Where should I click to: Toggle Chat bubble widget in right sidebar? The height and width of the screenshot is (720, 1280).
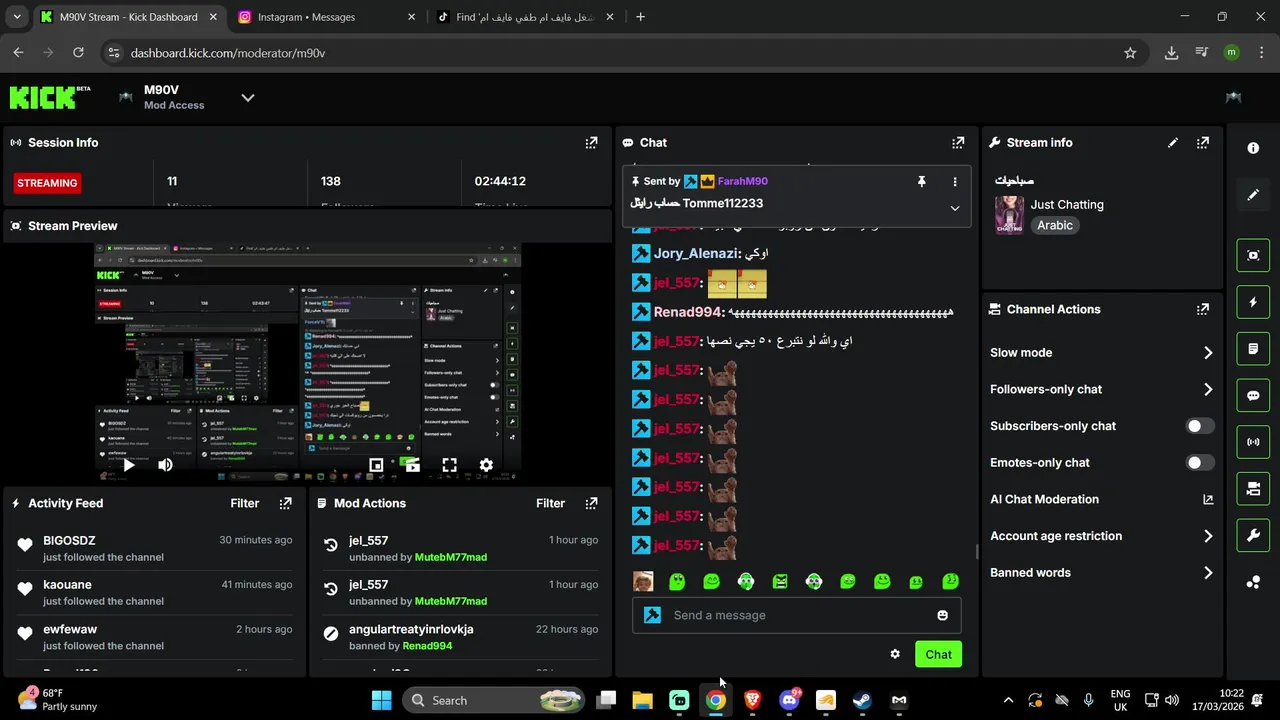[x=1253, y=395]
